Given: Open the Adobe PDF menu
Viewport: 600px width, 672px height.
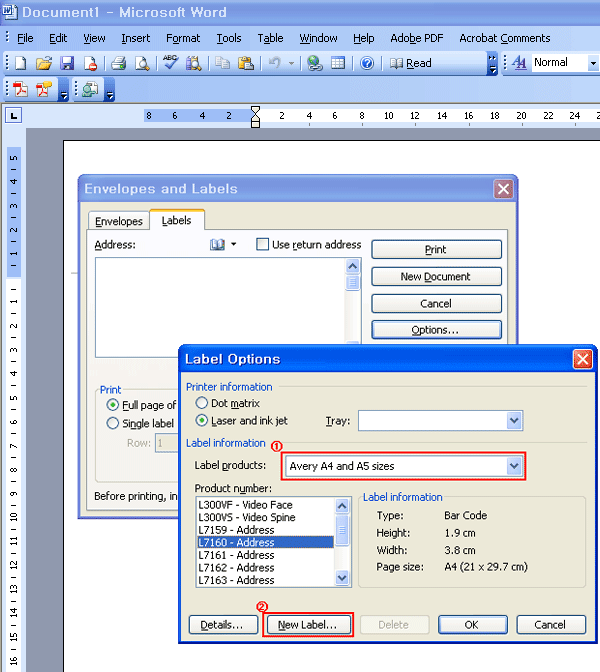Looking at the screenshot, I should point(417,38).
